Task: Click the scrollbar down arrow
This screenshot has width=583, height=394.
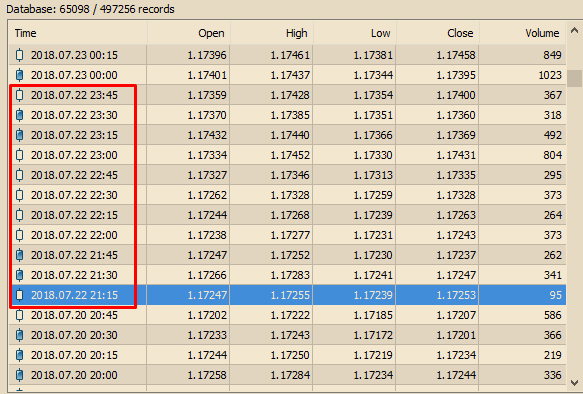Action: pyautogui.click(x=574, y=382)
